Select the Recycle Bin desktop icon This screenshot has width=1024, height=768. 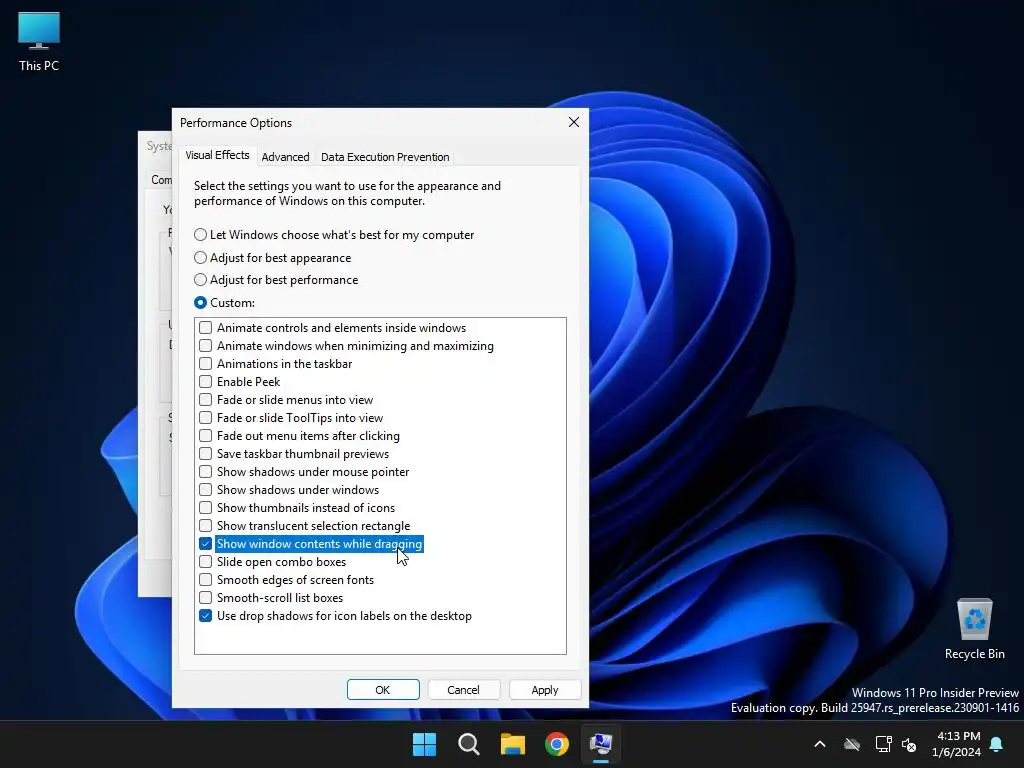click(x=974, y=629)
